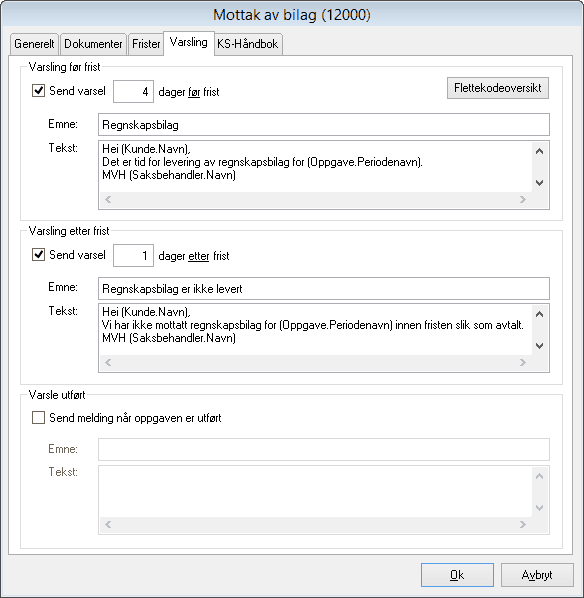Click scroll-up arrow in etter frist text box
This screenshot has height=598, width=584.
[x=539, y=314]
